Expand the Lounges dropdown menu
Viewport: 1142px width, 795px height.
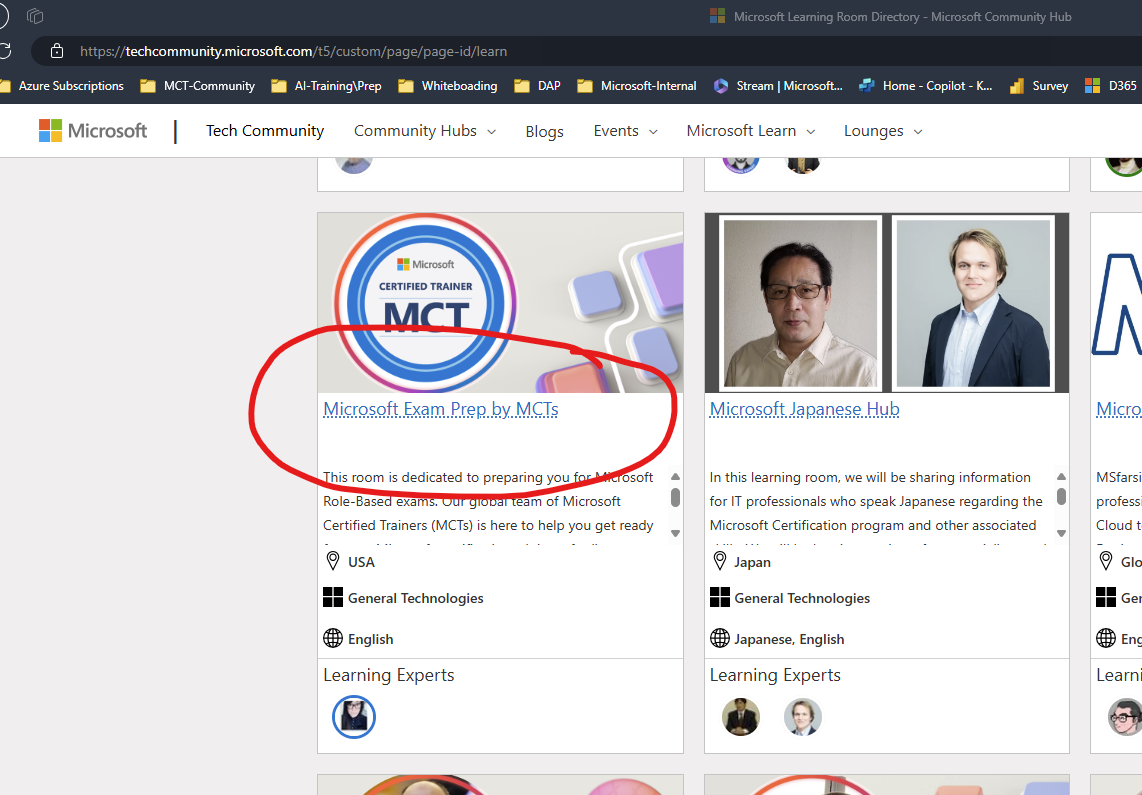(x=883, y=131)
